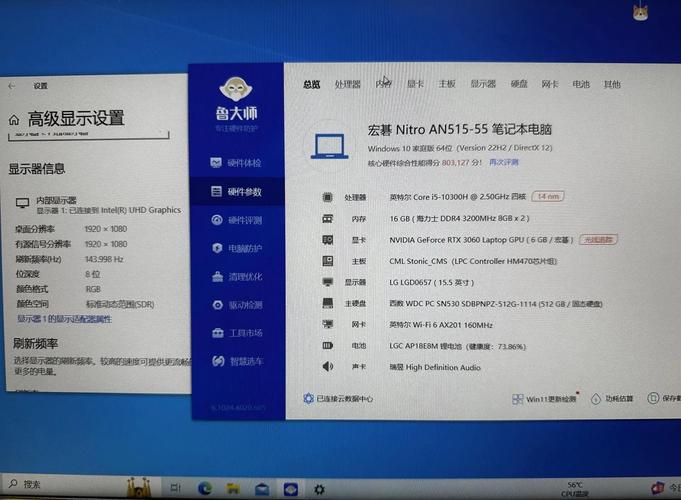Switch to 总览 tab
This screenshot has width=681, height=500.
click(x=311, y=84)
